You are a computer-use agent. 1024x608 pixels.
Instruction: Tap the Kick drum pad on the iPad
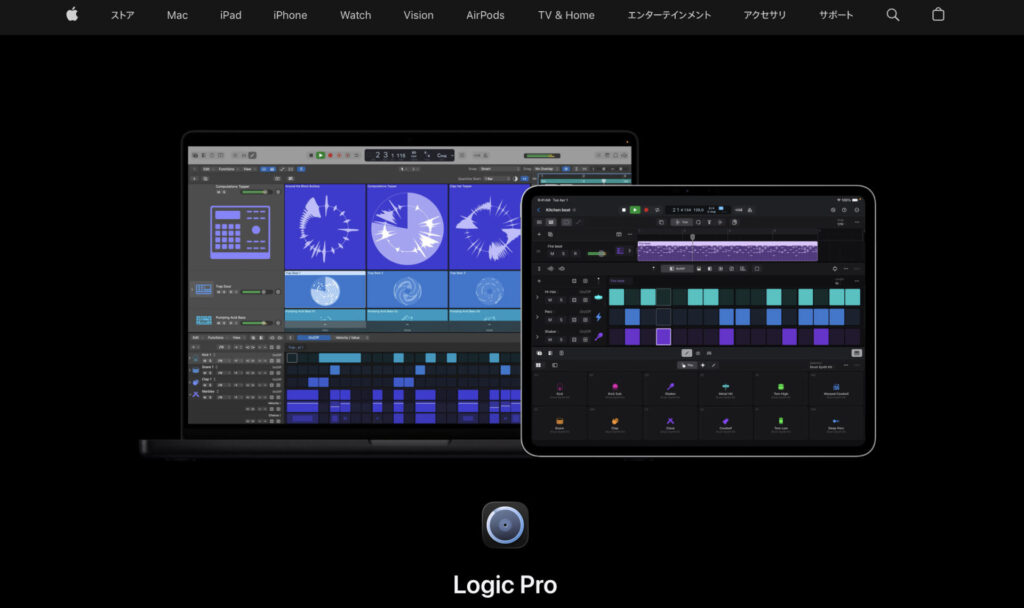pos(560,389)
